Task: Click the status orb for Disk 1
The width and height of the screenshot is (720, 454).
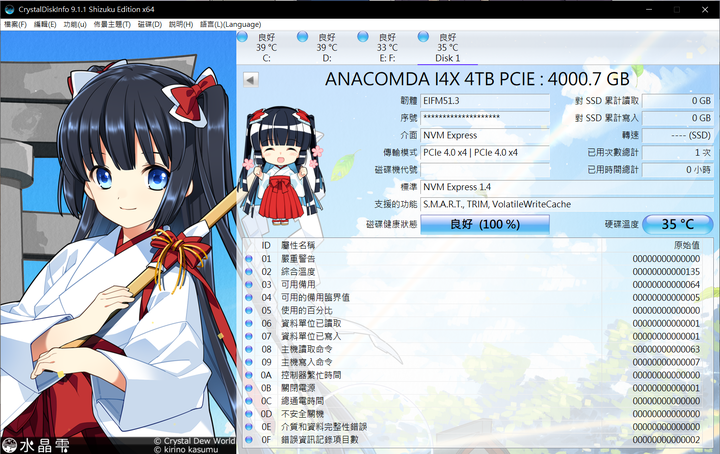Action: (x=423, y=37)
